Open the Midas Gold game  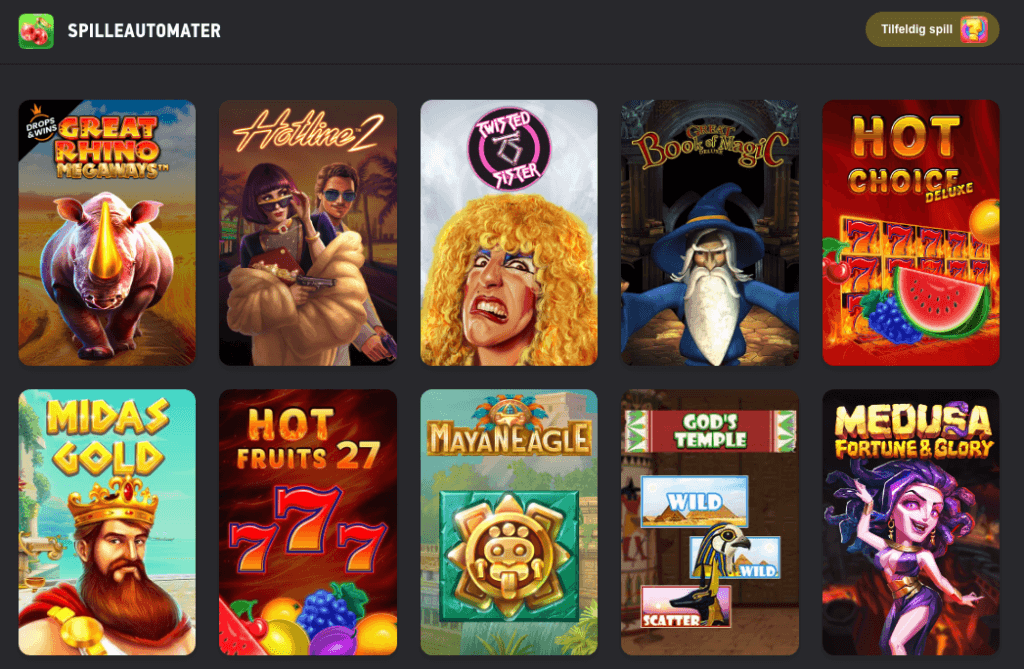coord(107,522)
